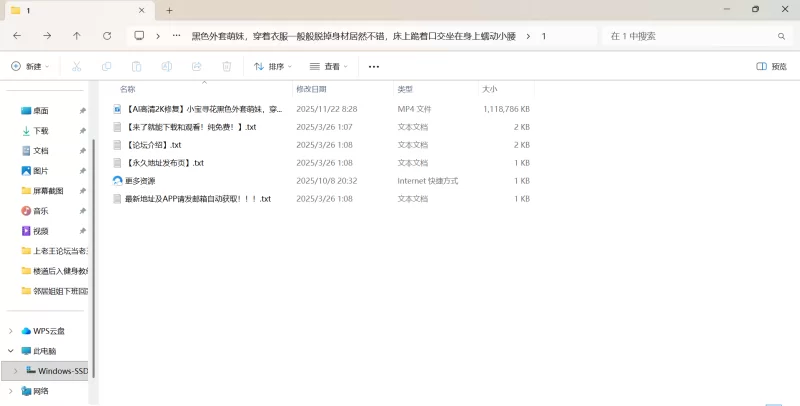
Task: Open the 查看 view dropdown
Action: point(329,66)
